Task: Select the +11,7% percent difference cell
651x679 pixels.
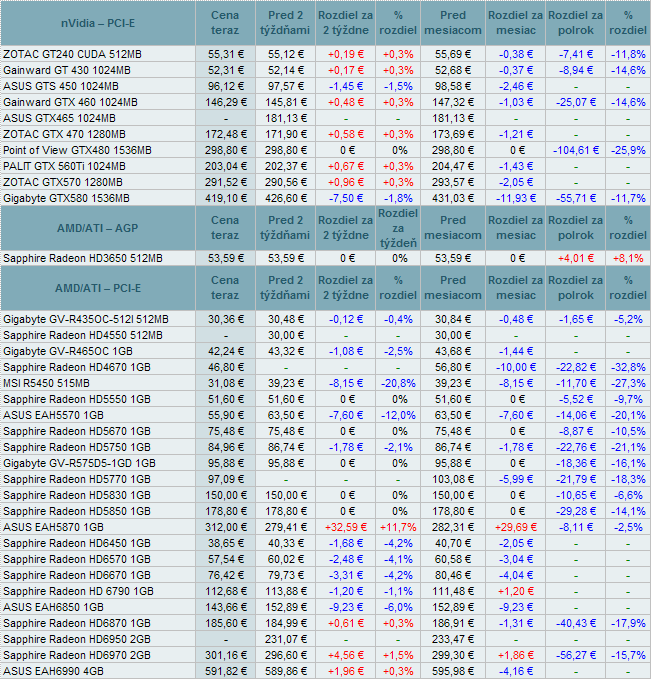Action: coord(398,528)
